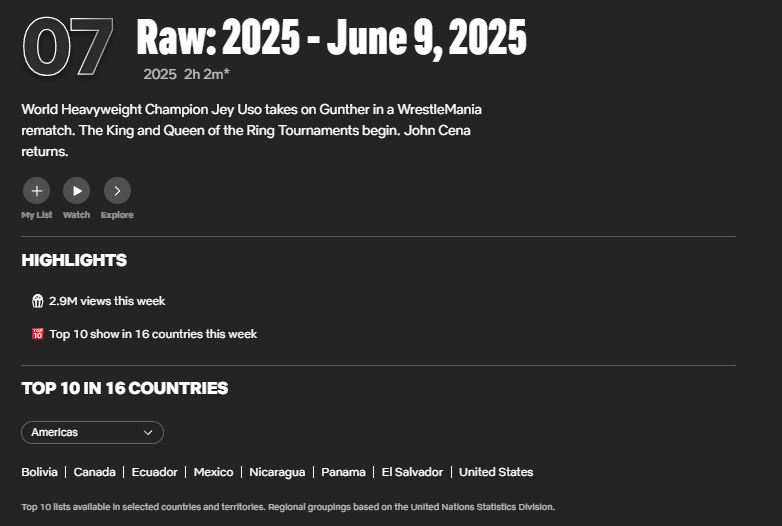Select Nicaragua country link
Viewport: 782px width, 526px height.
click(277, 472)
